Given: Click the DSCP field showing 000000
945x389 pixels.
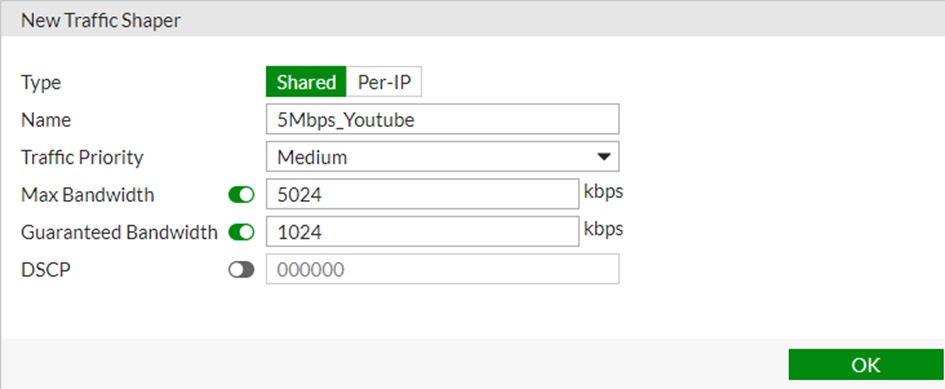Looking at the screenshot, I should [442, 269].
